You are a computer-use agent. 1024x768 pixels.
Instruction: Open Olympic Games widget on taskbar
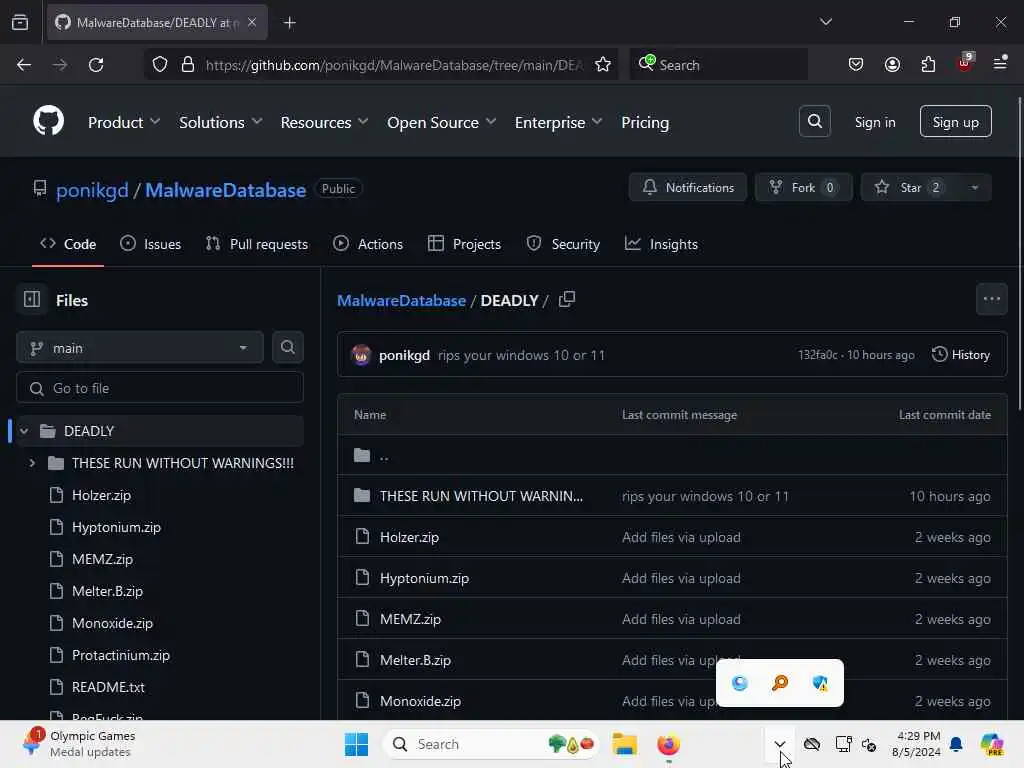(78, 744)
